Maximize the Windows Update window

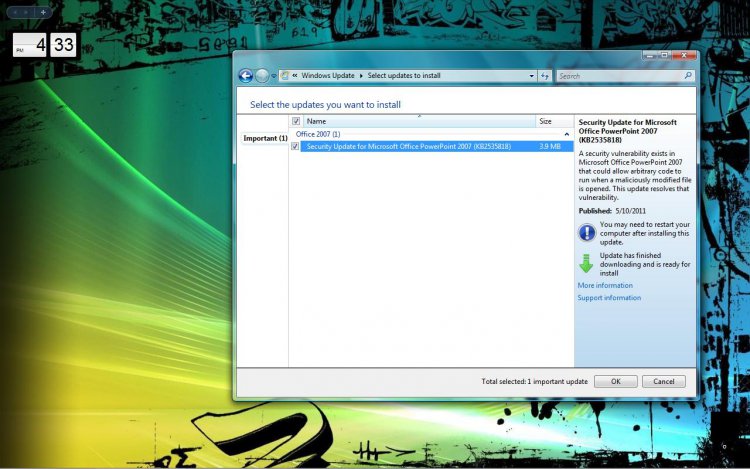pyautogui.click(x=664, y=55)
